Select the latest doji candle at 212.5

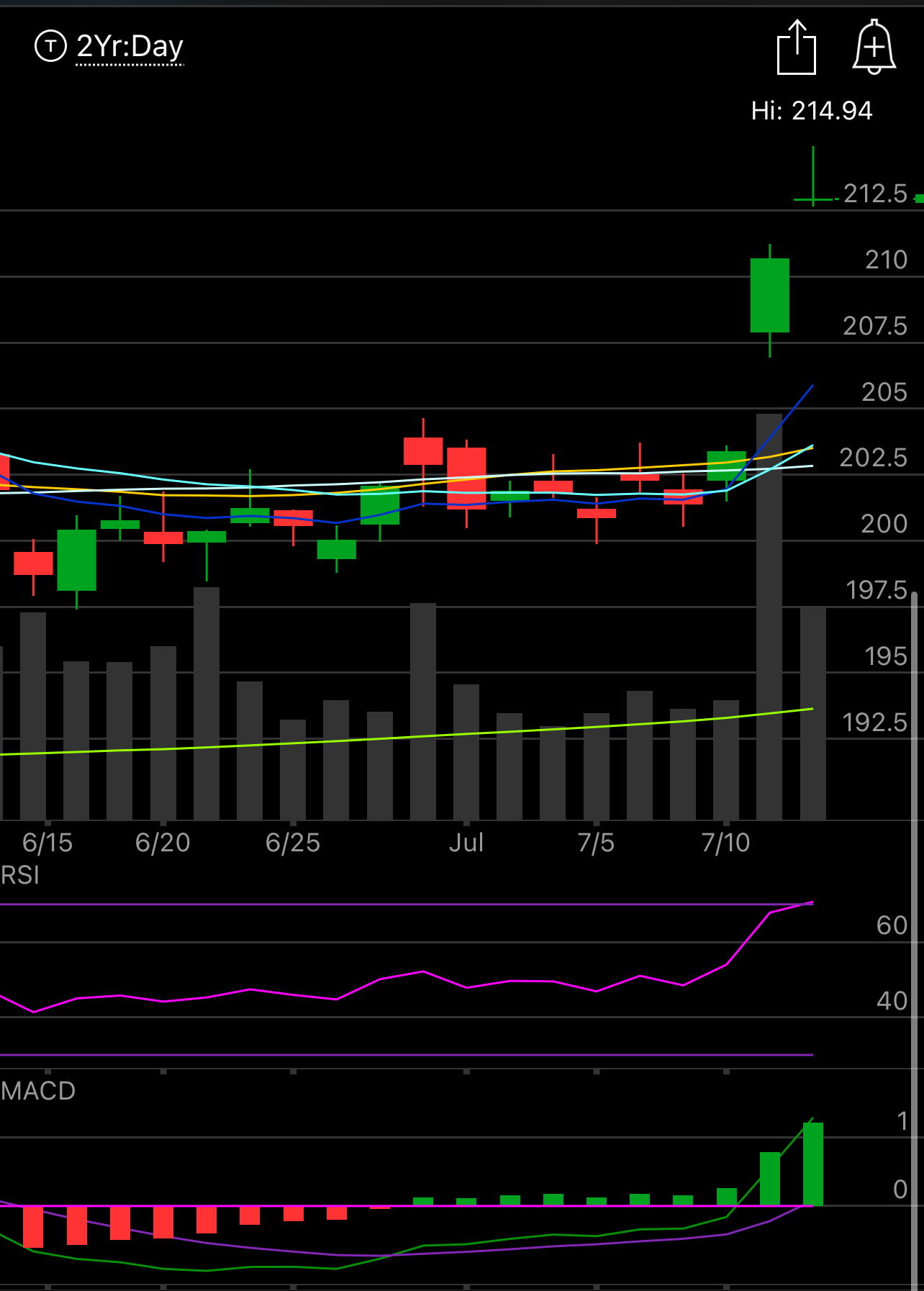pyautogui.click(x=814, y=177)
